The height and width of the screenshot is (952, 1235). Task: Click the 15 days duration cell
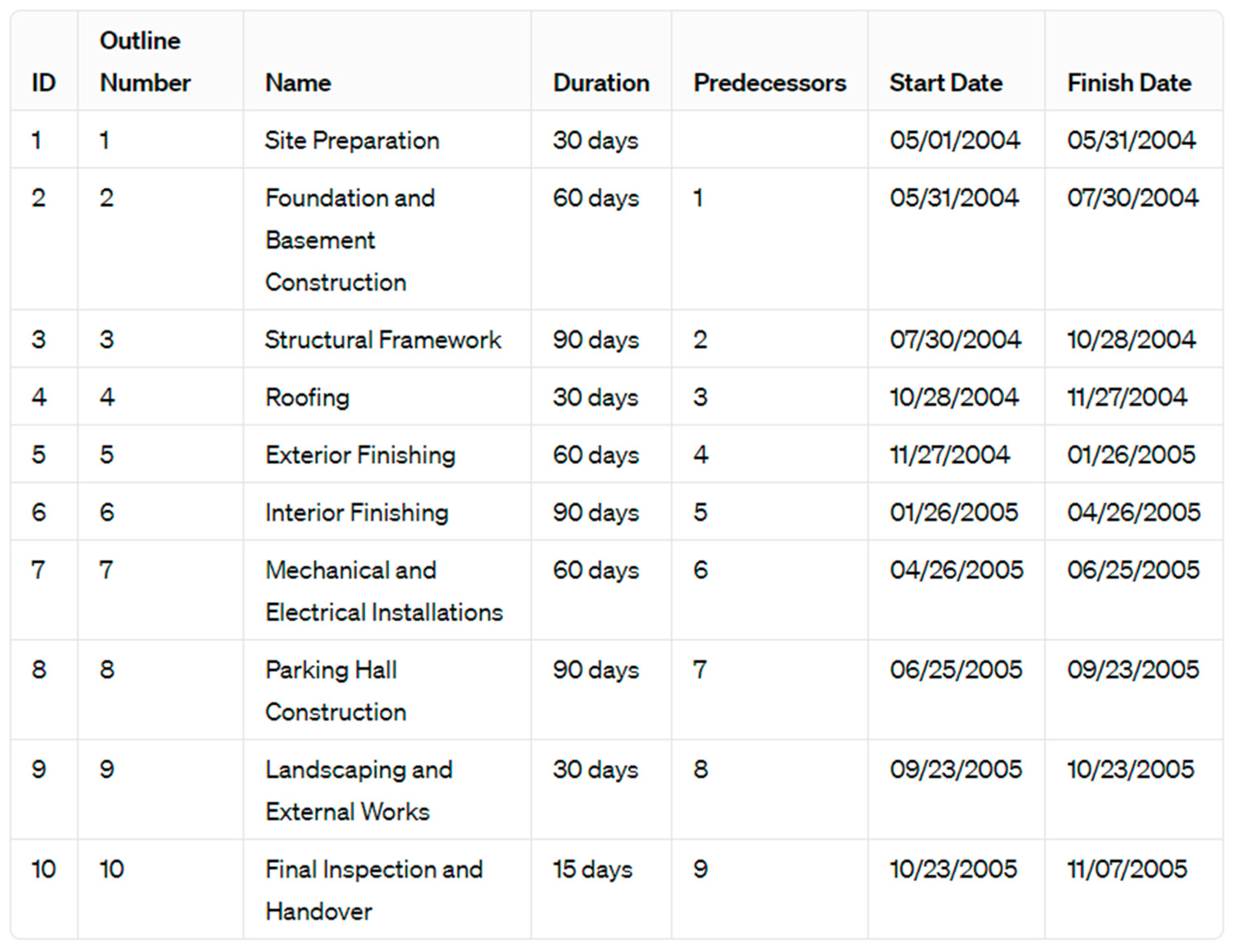point(592,869)
